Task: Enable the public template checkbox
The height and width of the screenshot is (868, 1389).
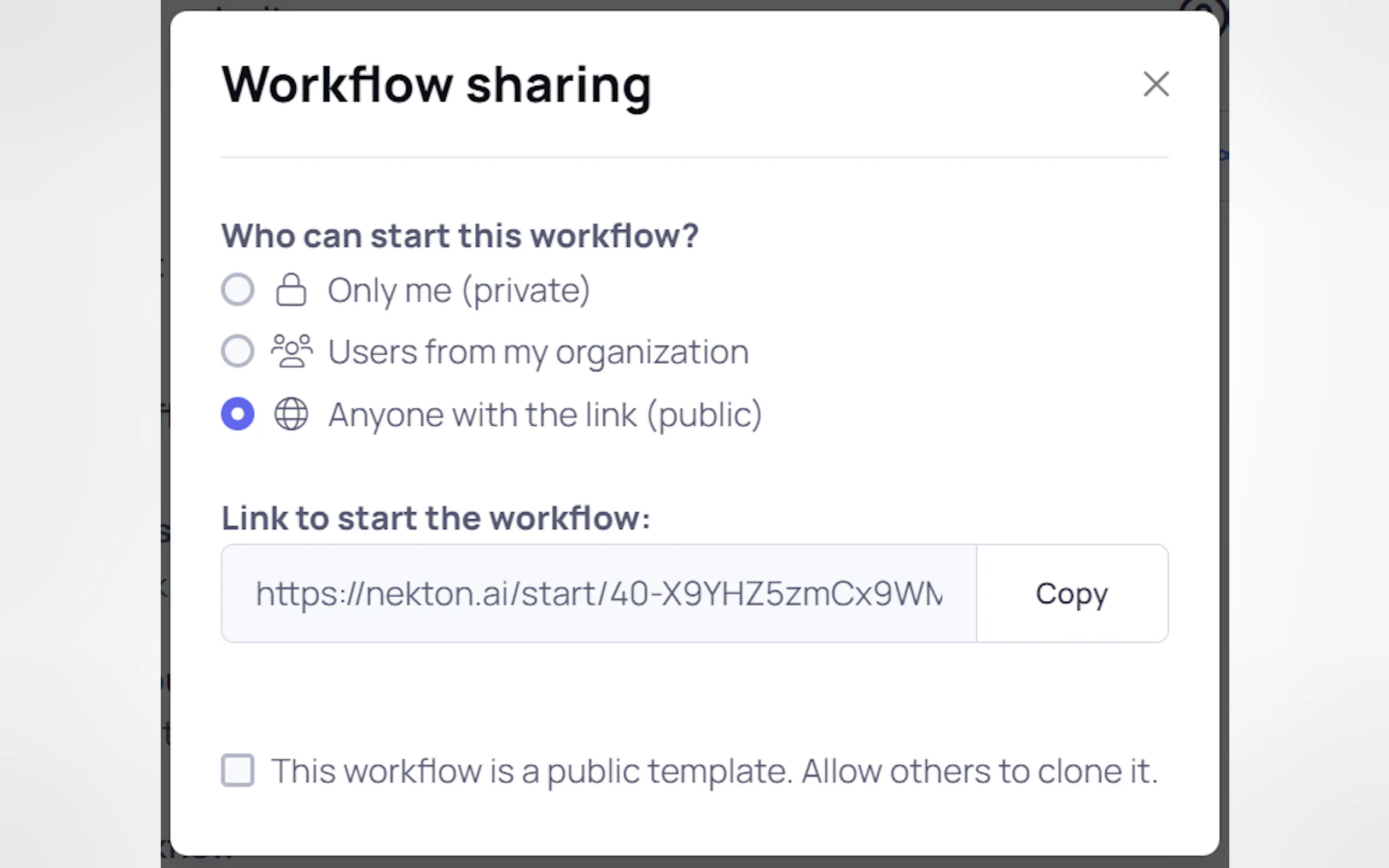Action: 238,770
